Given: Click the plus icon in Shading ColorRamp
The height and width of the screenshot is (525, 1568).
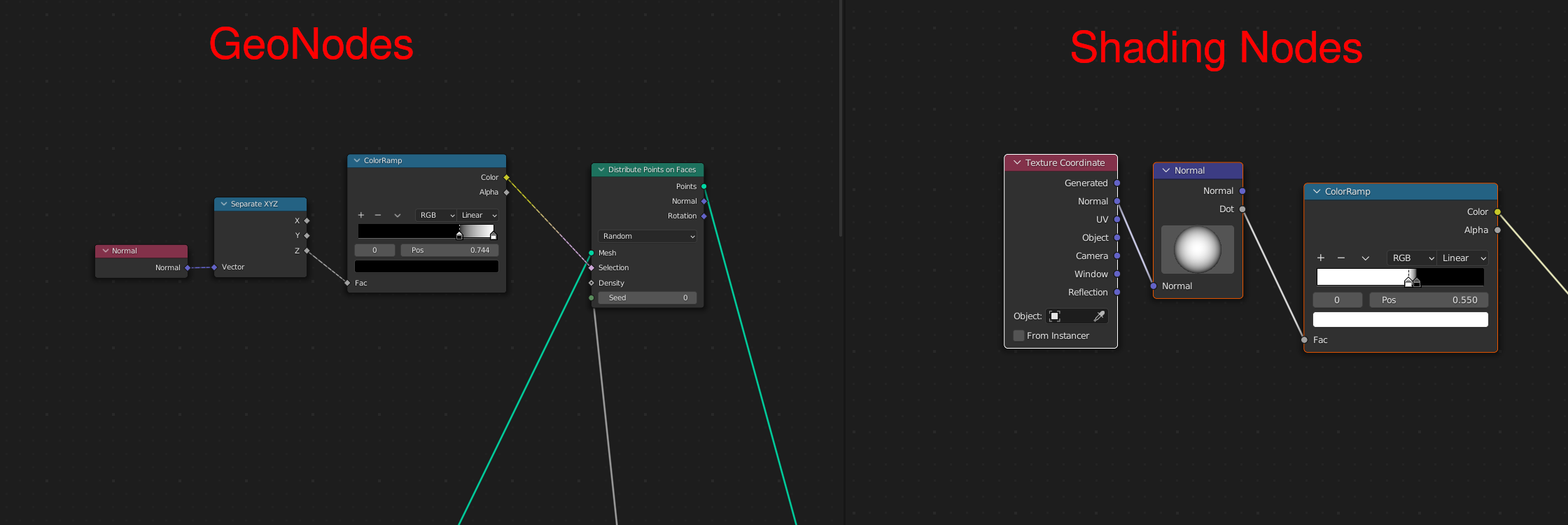Looking at the screenshot, I should tap(1321, 258).
